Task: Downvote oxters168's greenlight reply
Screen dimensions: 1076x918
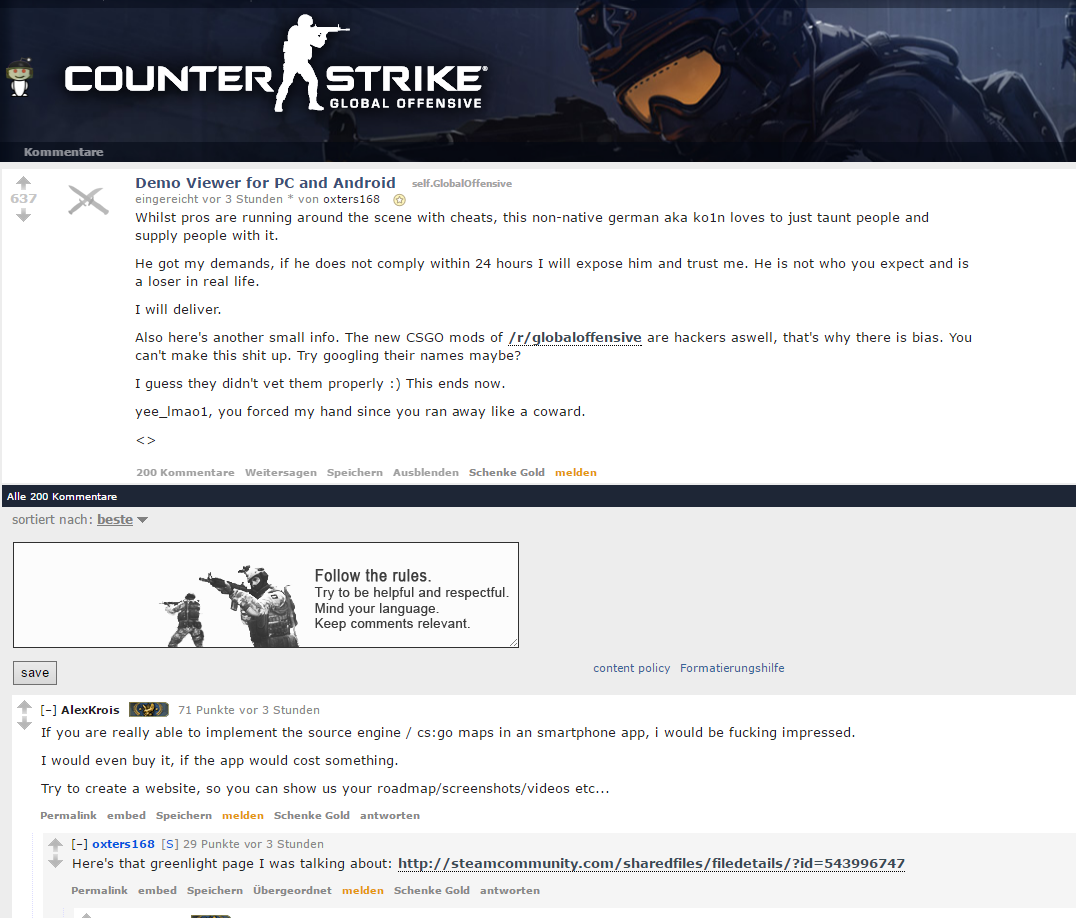Action: 56,862
